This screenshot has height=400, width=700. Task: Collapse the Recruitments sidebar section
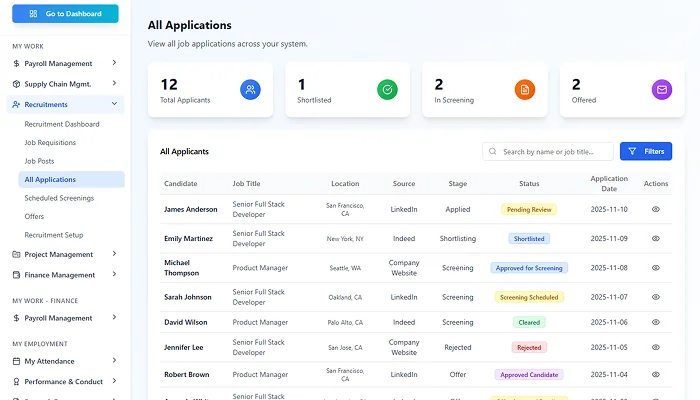[114, 104]
